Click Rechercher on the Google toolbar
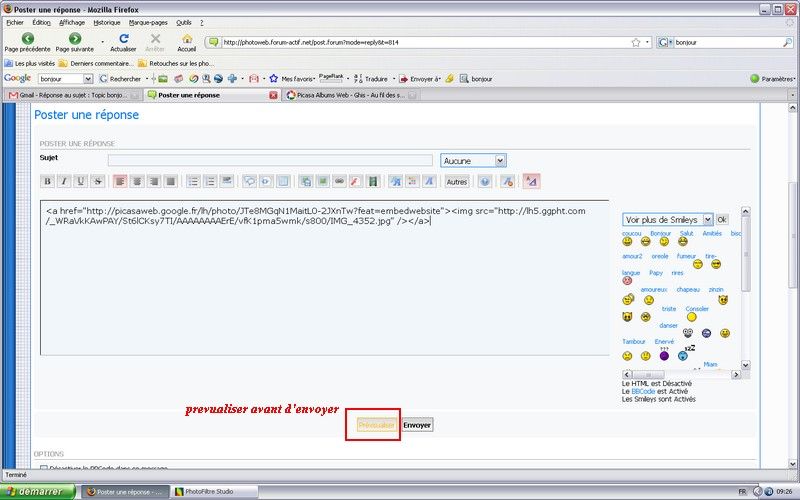 click(120, 79)
